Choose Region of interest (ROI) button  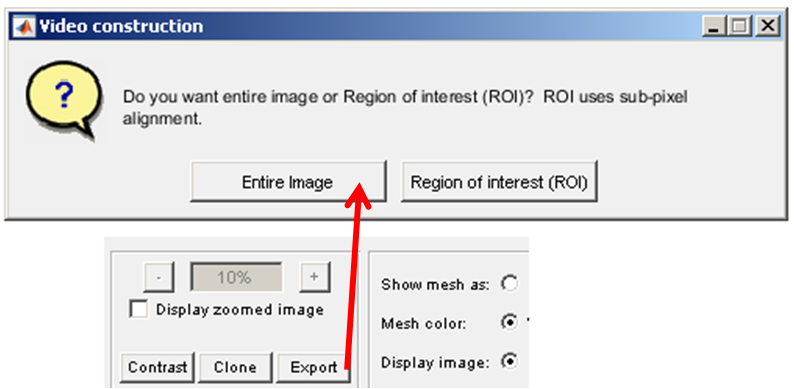click(x=499, y=182)
